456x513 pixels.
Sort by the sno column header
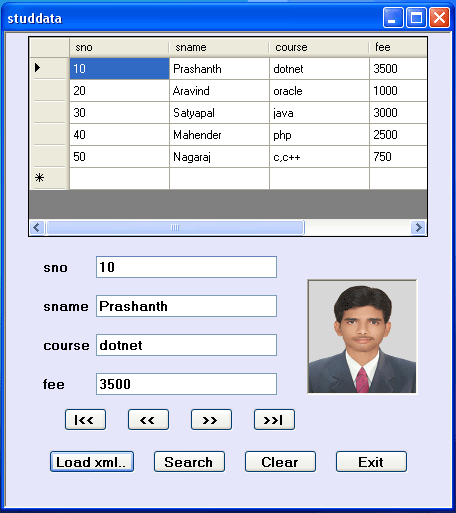[x=119, y=47]
